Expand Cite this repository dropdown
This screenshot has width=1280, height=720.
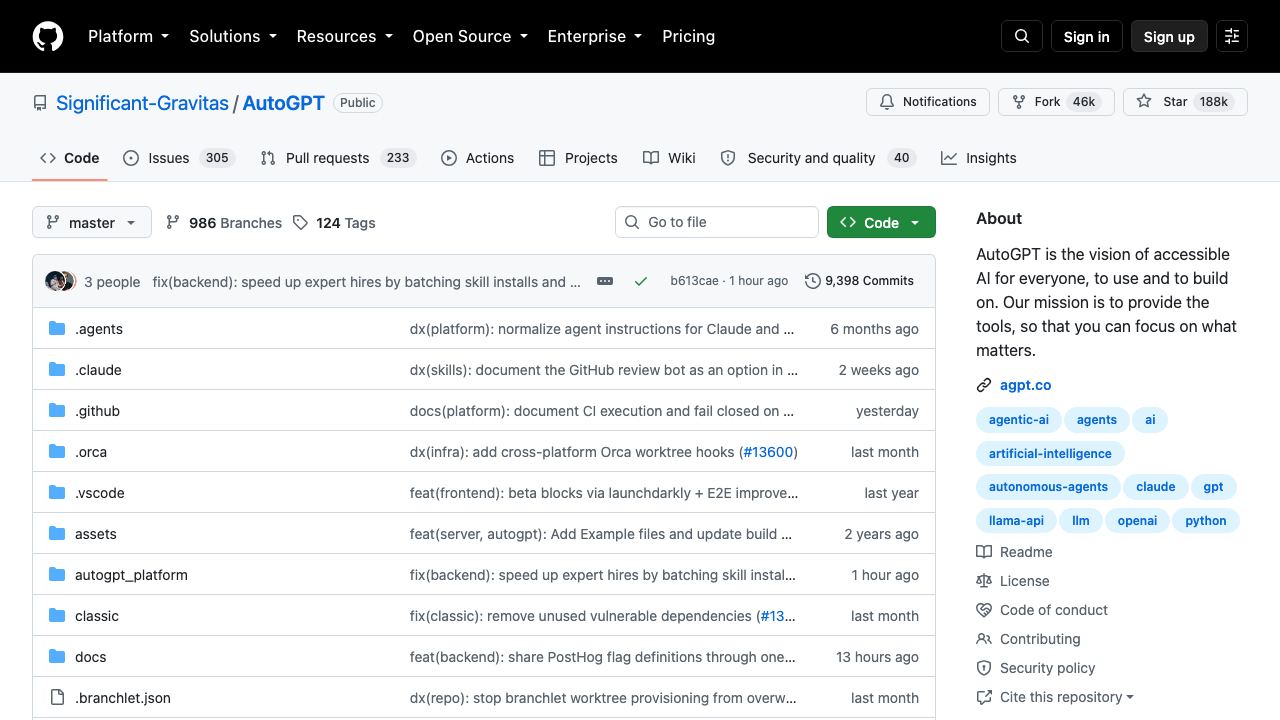coord(1055,697)
